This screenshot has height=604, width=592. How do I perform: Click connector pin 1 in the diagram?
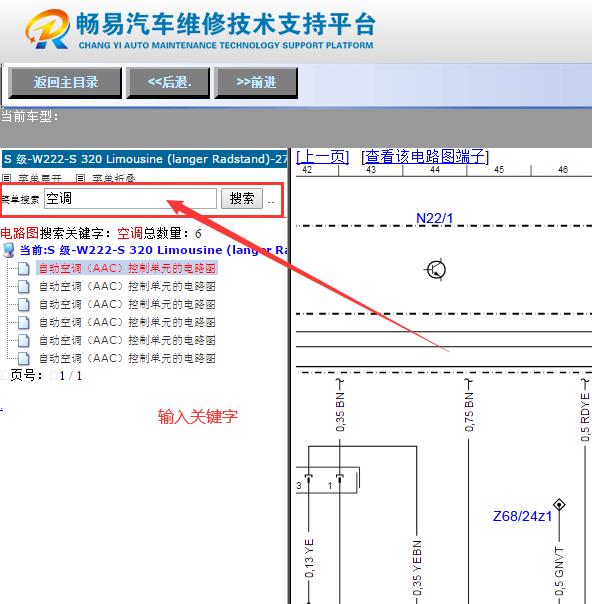[330, 486]
